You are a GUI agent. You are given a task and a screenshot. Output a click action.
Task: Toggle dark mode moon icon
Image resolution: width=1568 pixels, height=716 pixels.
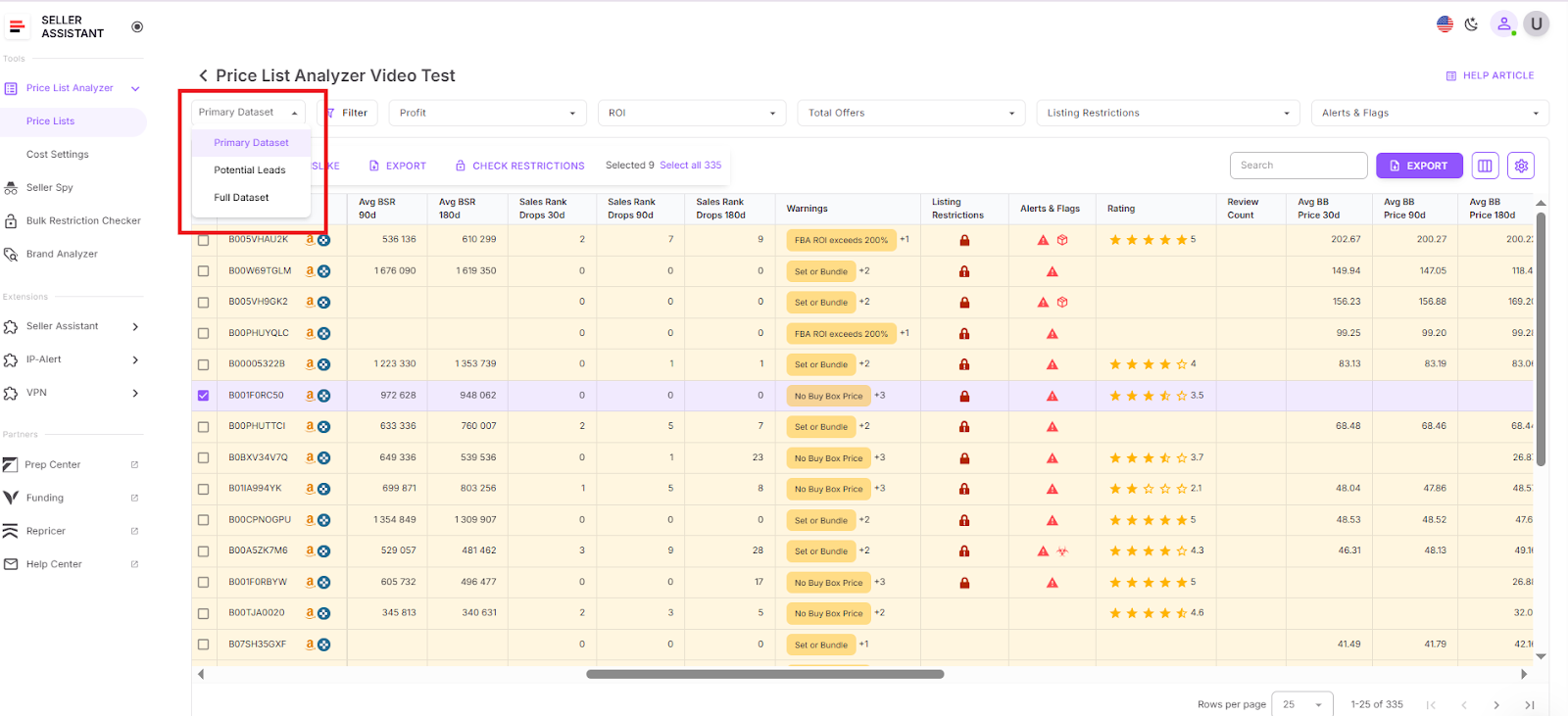(x=1471, y=24)
